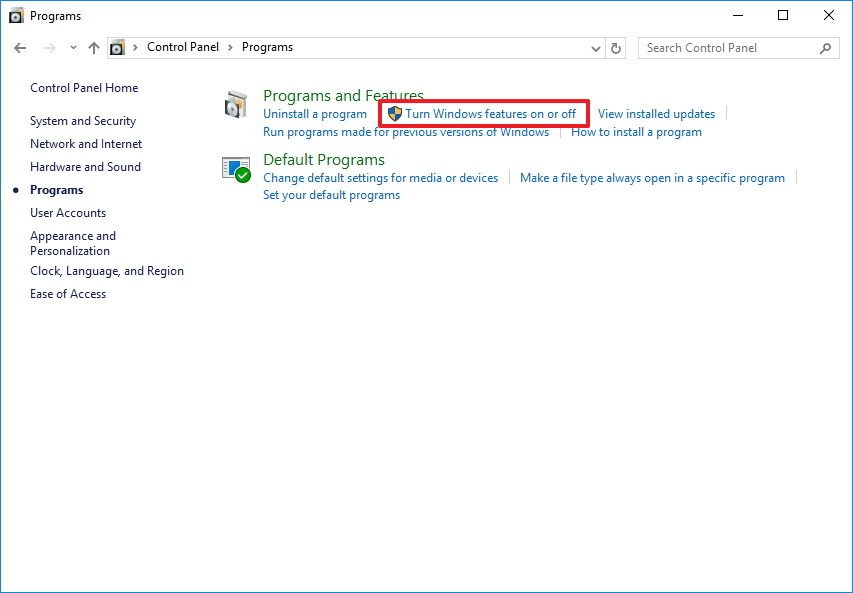Minimize the Programs window
Screen dimensions: 853x593
(738, 15)
